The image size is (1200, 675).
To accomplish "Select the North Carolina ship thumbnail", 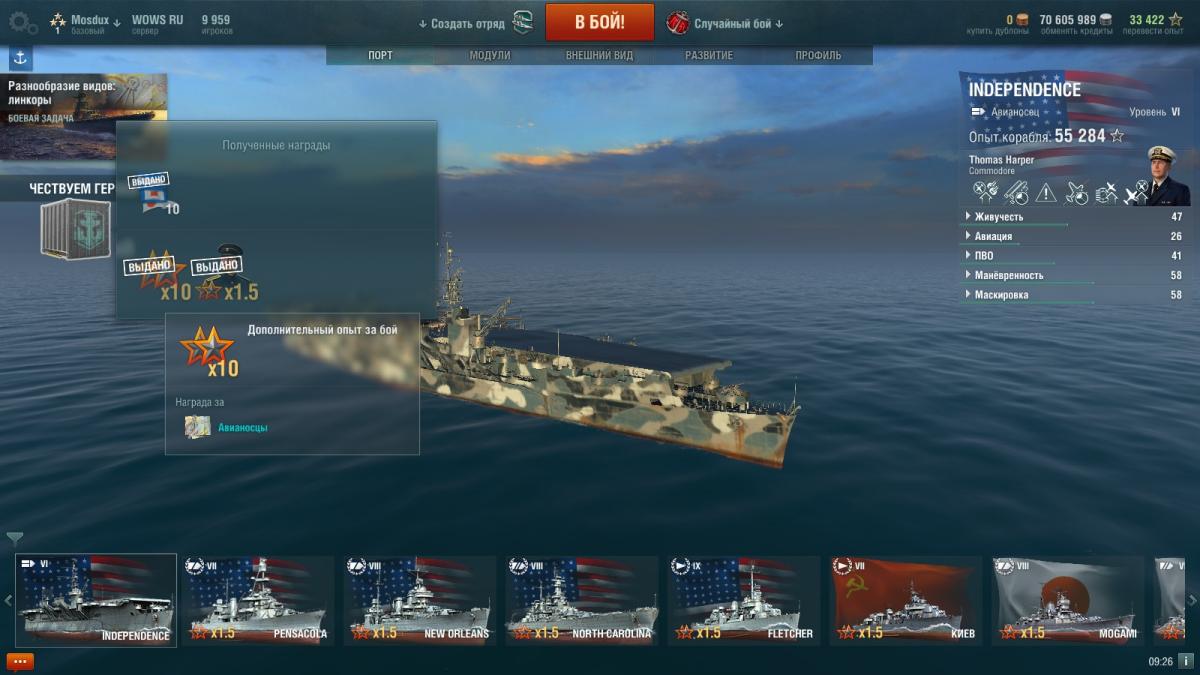I will [x=581, y=600].
